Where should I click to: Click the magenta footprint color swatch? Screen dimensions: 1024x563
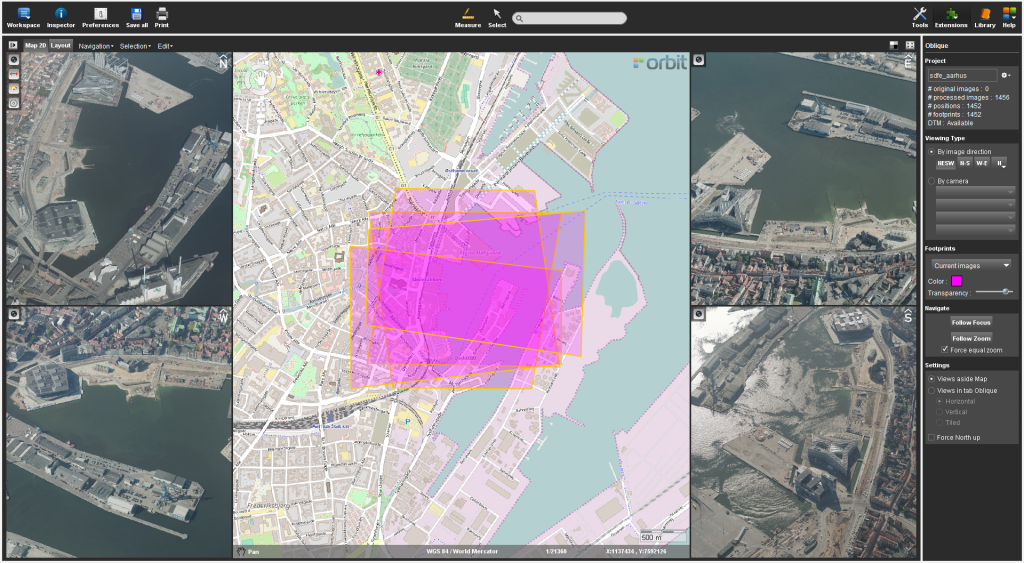[956, 281]
